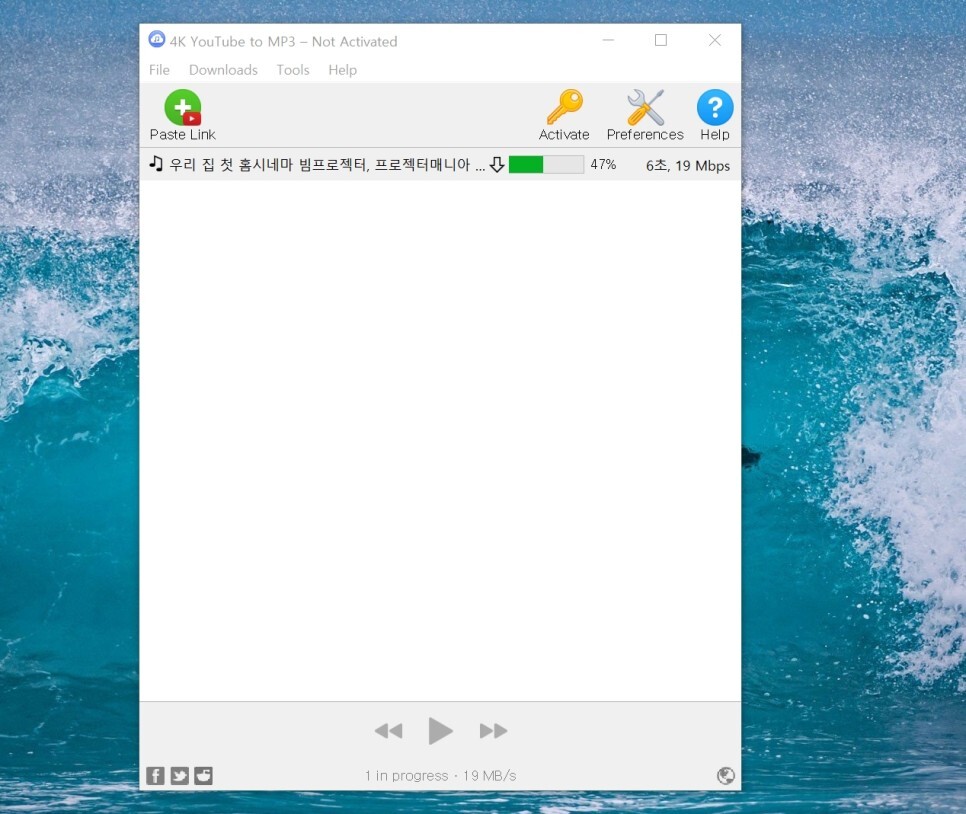Viewport: 966px width, 814px height.
Task: Click the download arrow icon in the row
Action: pos(497,165)
